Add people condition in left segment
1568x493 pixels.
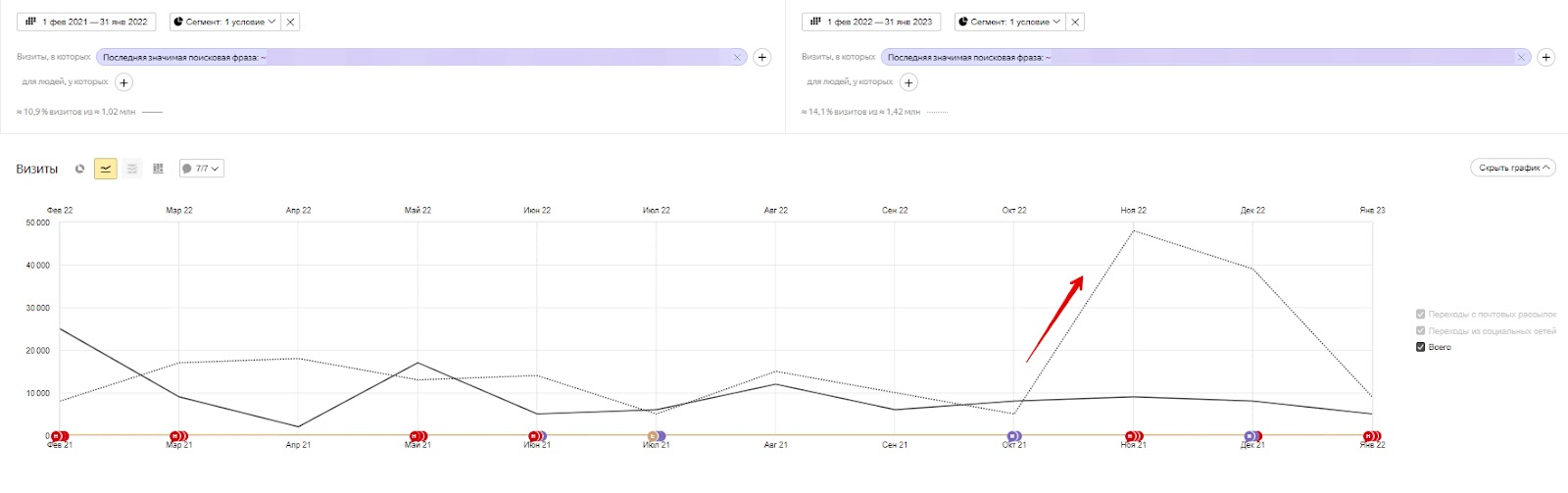(124, 82)
